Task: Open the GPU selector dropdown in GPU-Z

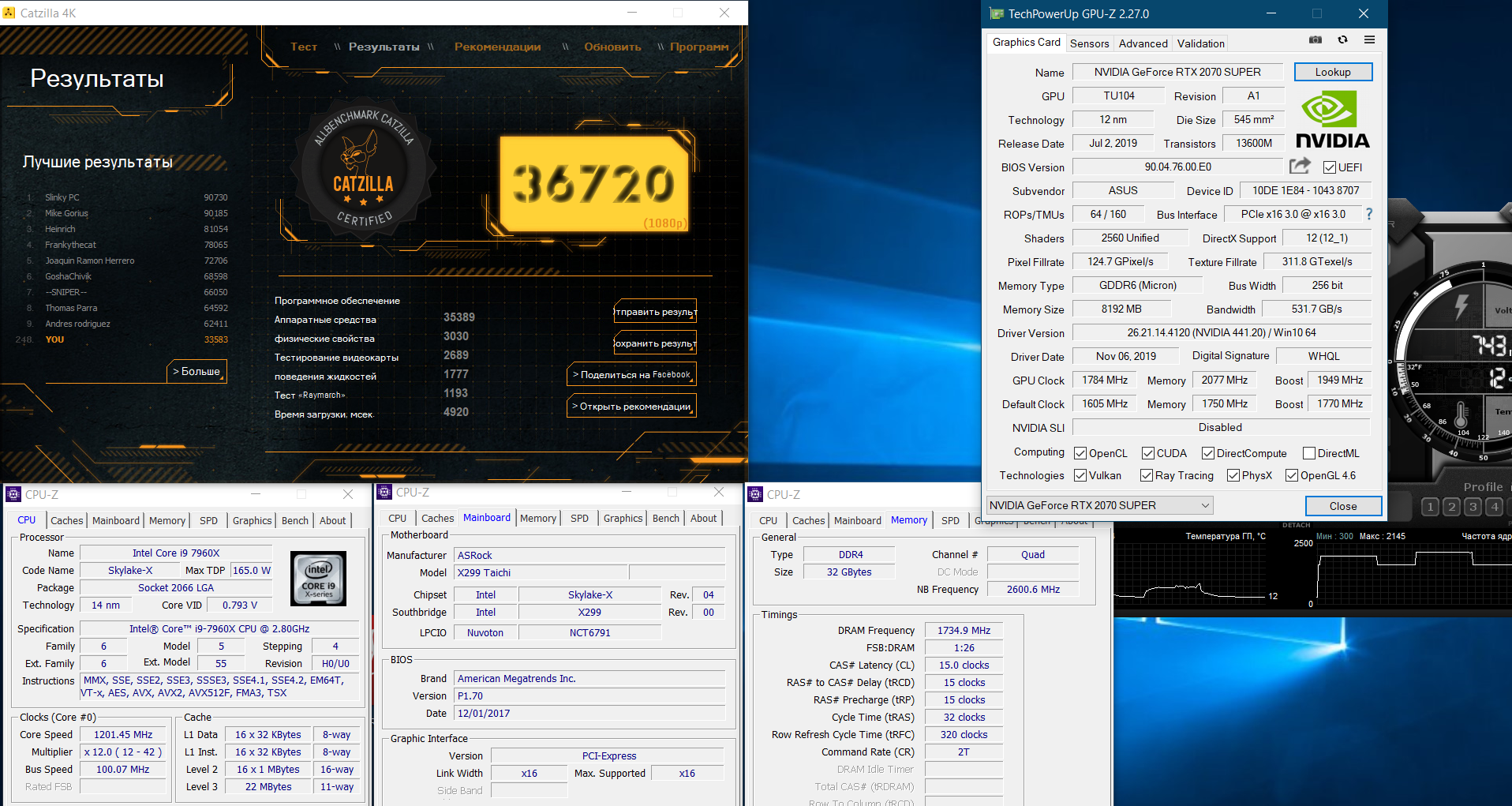Action: click(1099, 505)
